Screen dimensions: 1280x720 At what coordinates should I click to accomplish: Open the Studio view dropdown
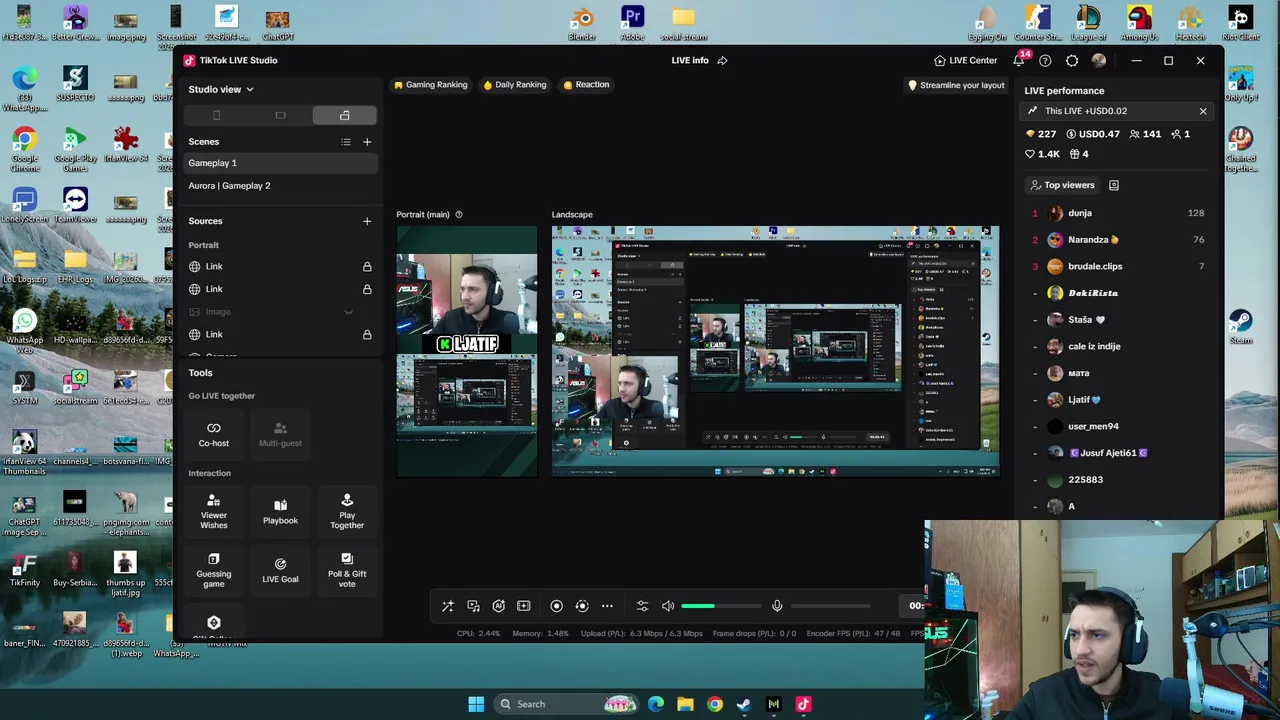pyautogui.click(x=221, y=89)
